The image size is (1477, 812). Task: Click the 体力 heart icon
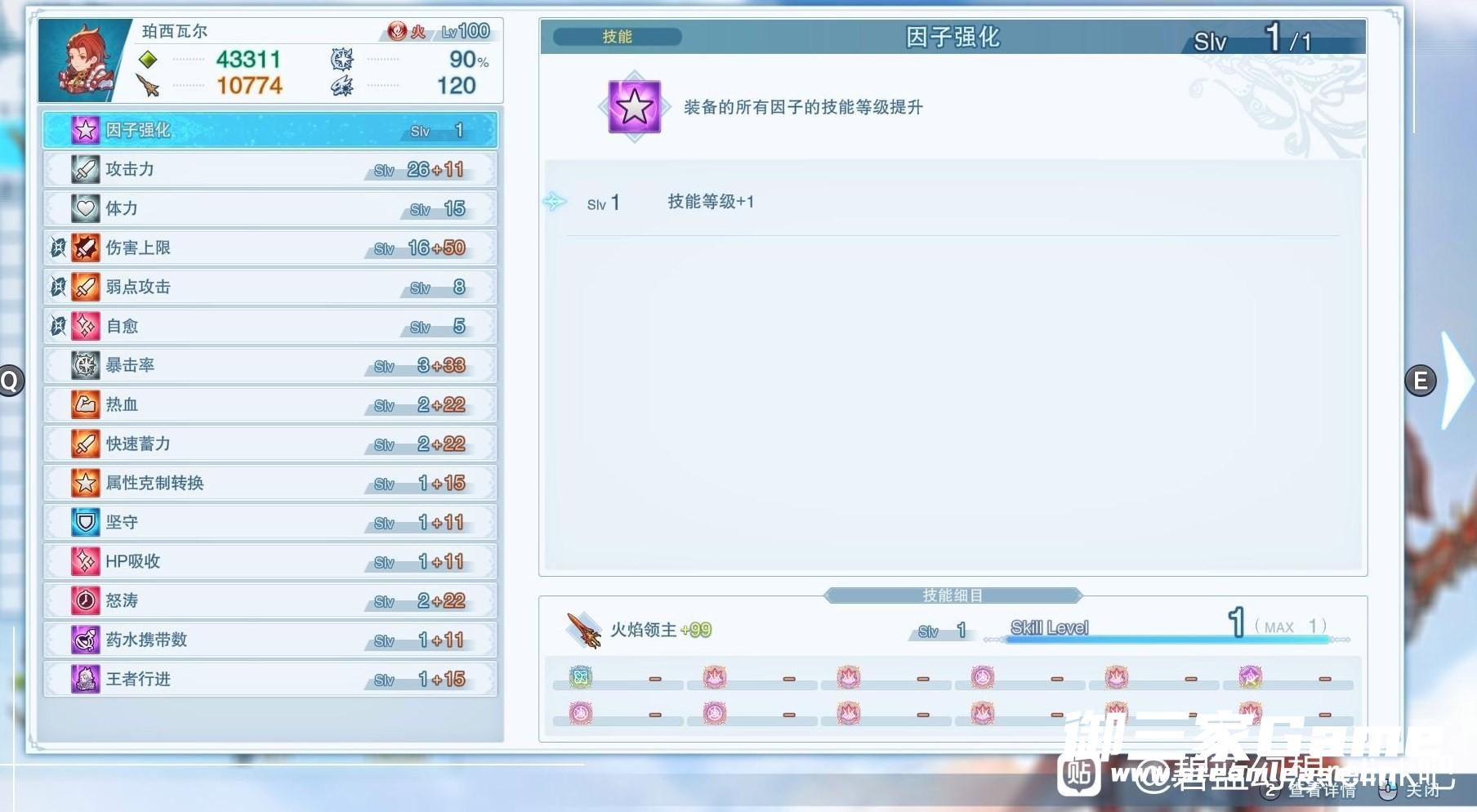(86, 208)
